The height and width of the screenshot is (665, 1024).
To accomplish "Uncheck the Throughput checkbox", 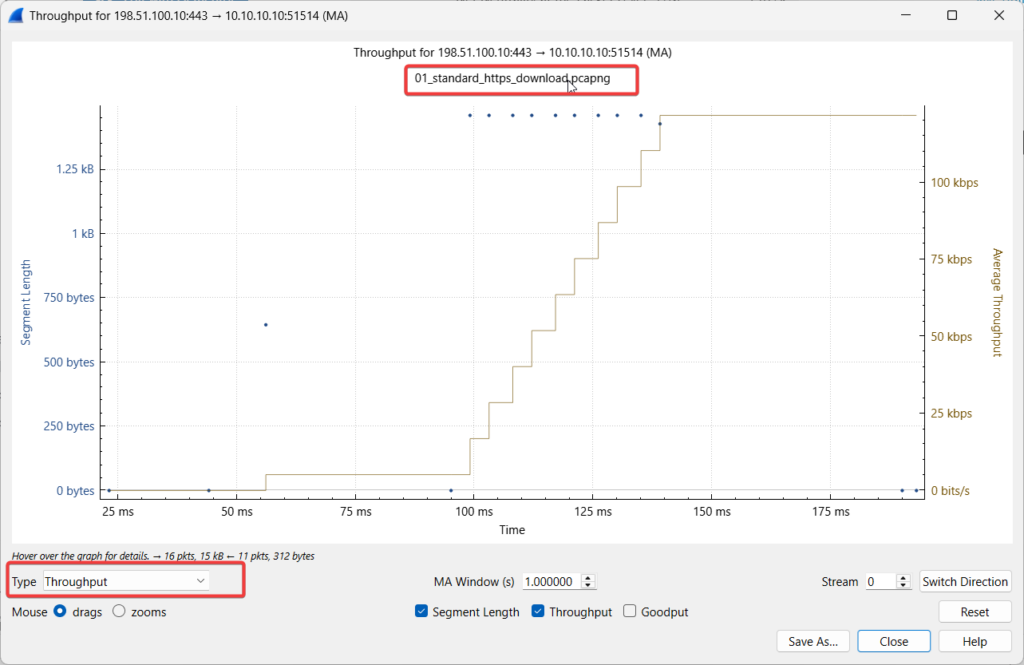I will pyautogui.click(x=539, y=612).
